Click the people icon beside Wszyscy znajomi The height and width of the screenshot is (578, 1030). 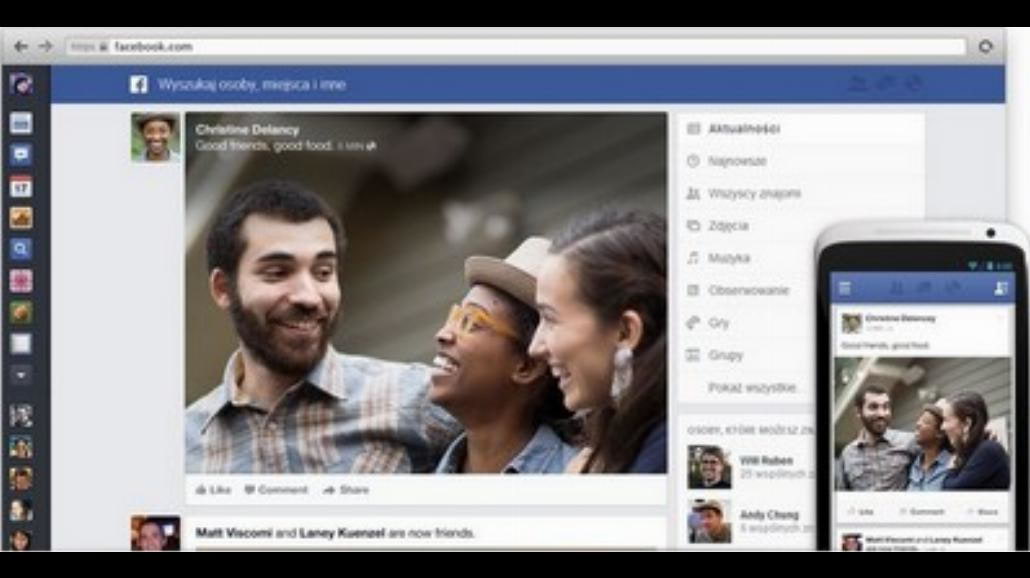pyautogui.click(x=693, y=193)
